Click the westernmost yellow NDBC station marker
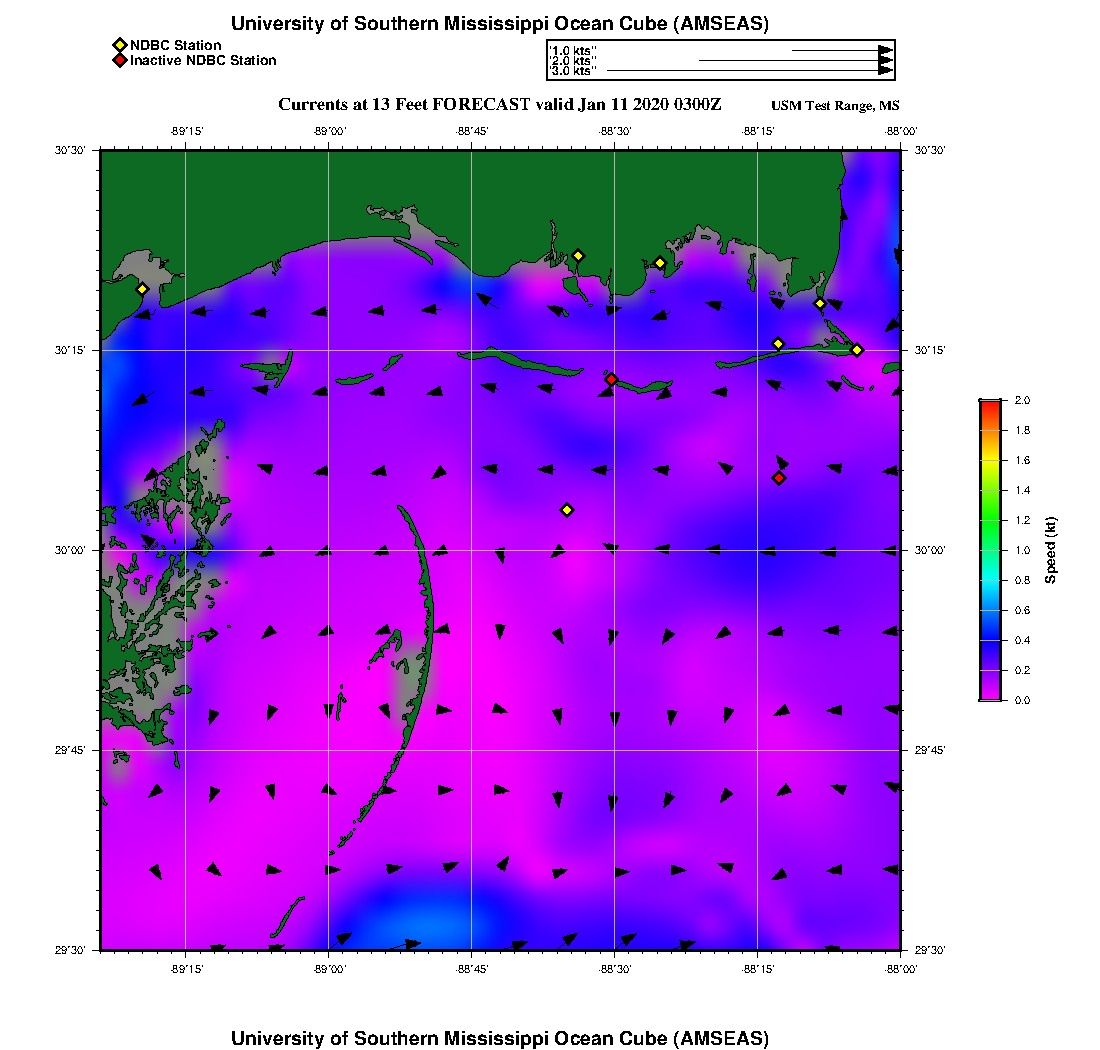This screenshot has height=1050, width=1100. (142, 289)
